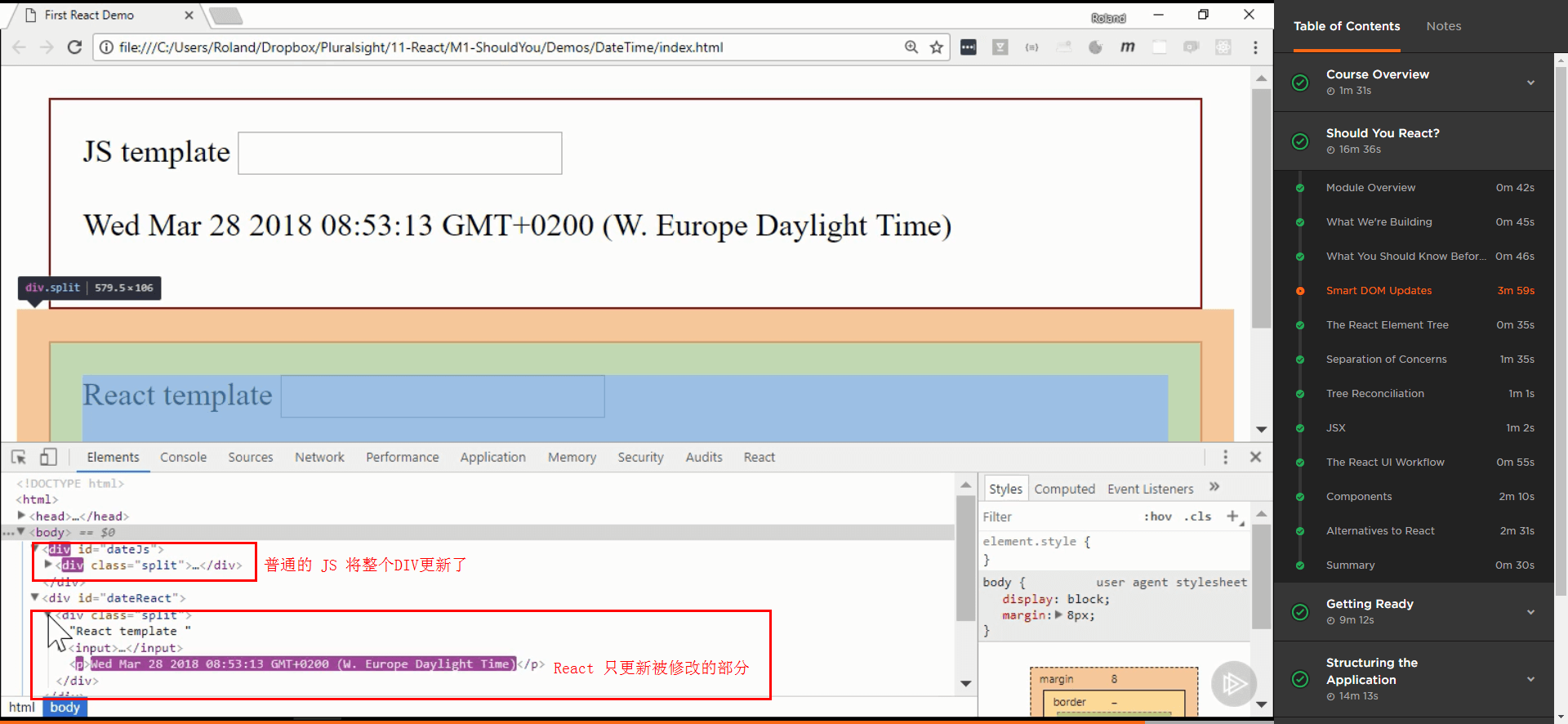The image size is (1568, 724).
Task: Close the DevTools panel
Action: 1256,458
